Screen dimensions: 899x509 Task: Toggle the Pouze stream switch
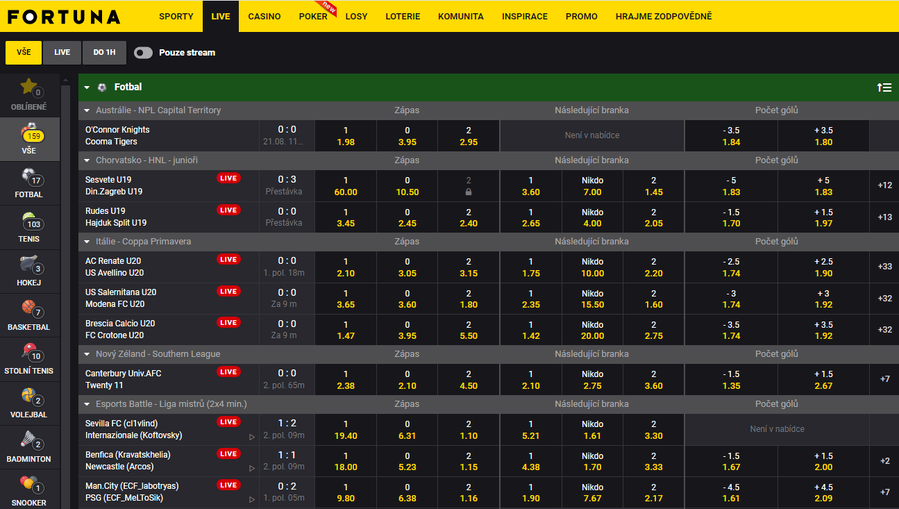click(143, 53)
